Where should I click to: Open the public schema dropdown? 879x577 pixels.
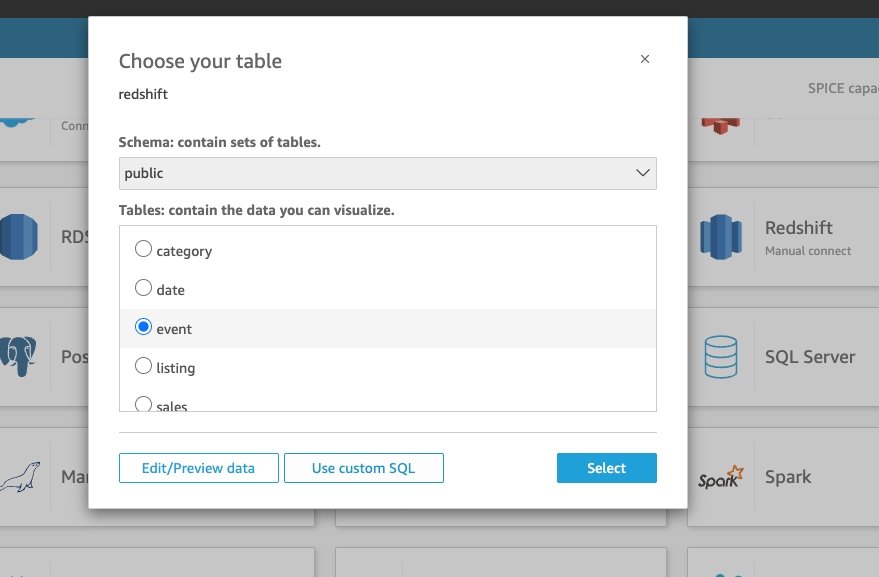[387, 173]
